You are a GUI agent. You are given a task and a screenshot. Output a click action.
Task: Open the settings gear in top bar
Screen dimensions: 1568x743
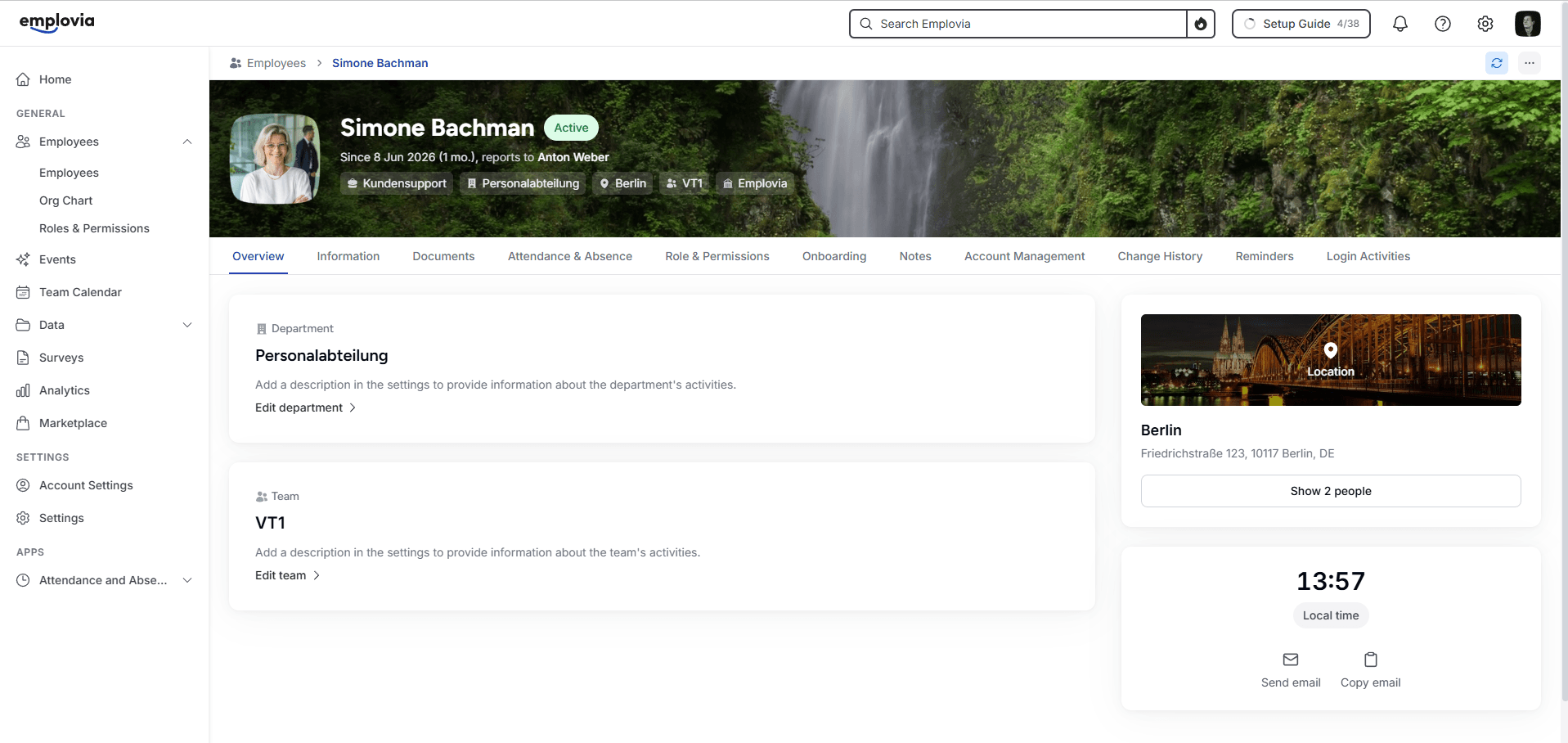click(1485, 24)
